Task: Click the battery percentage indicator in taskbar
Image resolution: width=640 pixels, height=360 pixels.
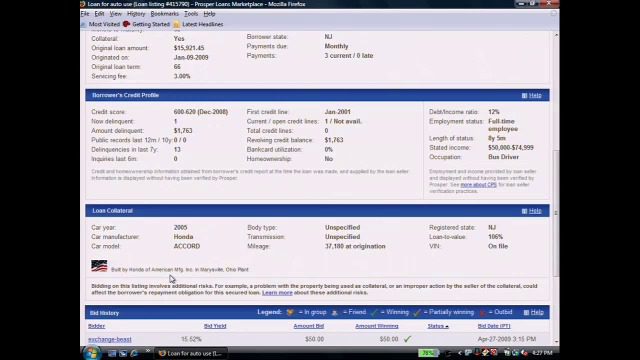Action: (428, 353)
